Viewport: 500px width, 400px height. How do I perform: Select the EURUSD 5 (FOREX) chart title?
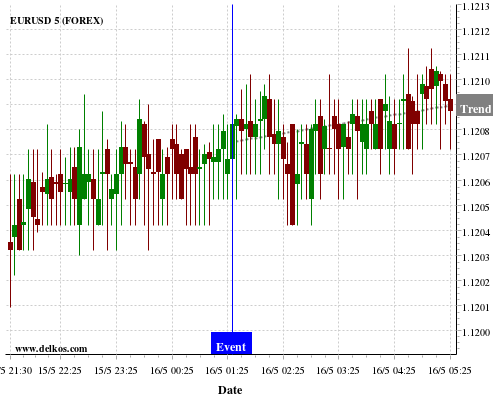click(x=56, y=21)
